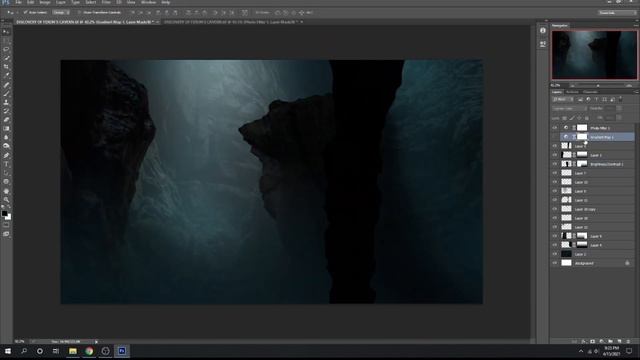
Task: Open the workspace switcher dropdown
Action: pos(617,13)
